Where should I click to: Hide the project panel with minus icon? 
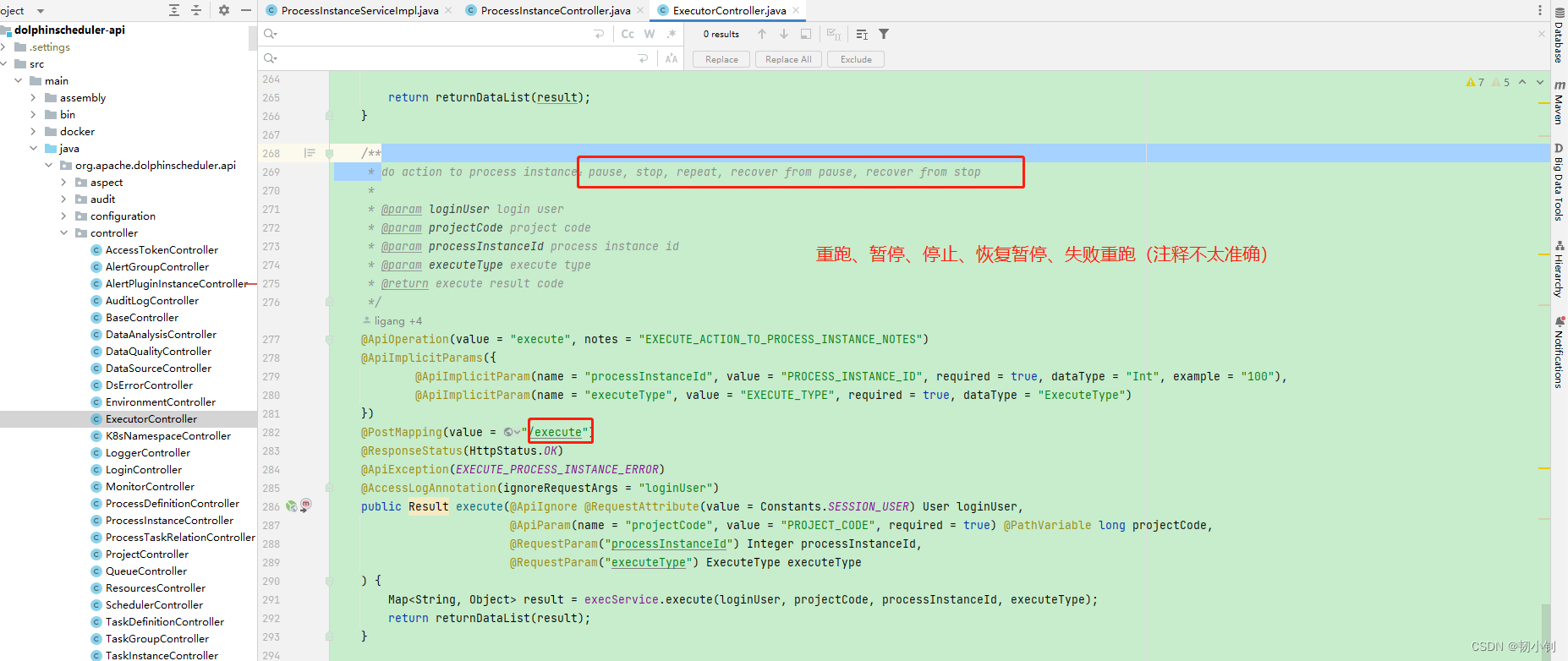click(x=246, y=10)
